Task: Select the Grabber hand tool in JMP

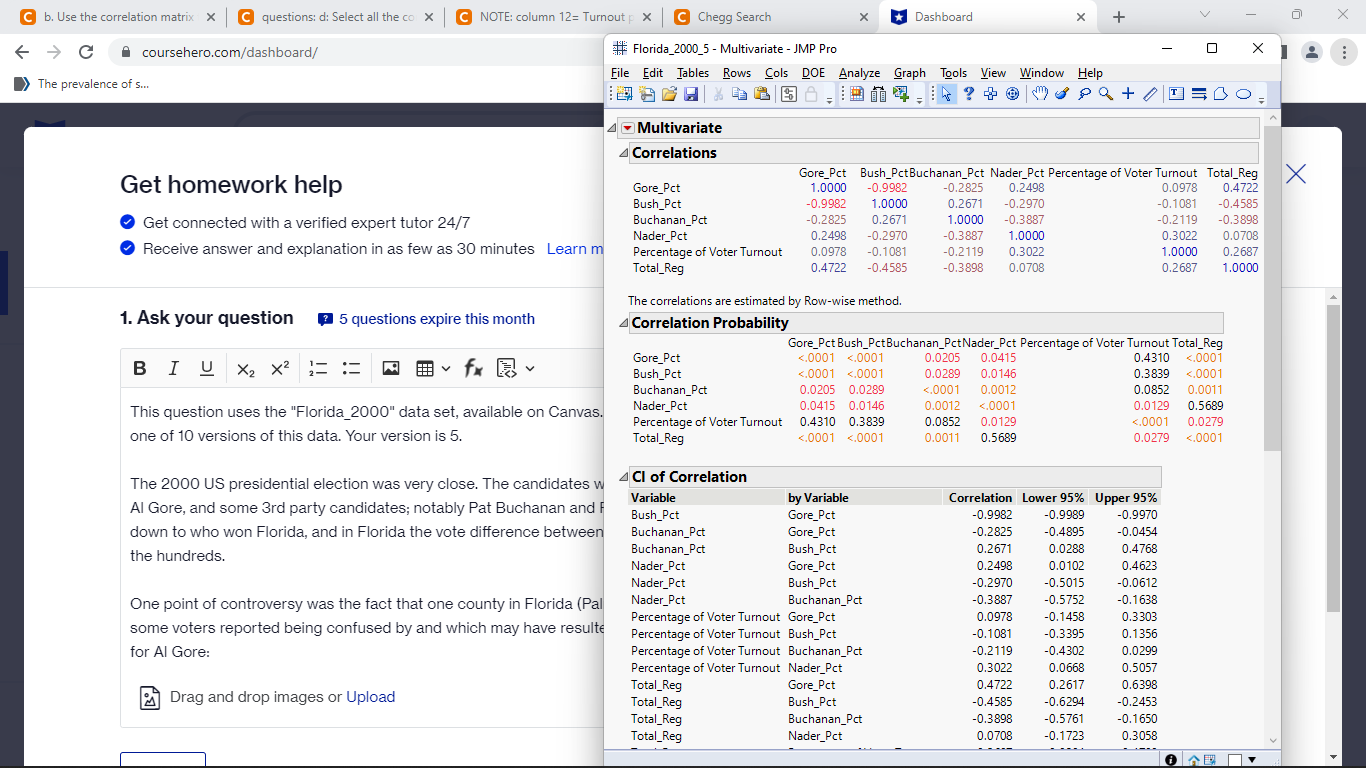Action: pos(1040,94)
